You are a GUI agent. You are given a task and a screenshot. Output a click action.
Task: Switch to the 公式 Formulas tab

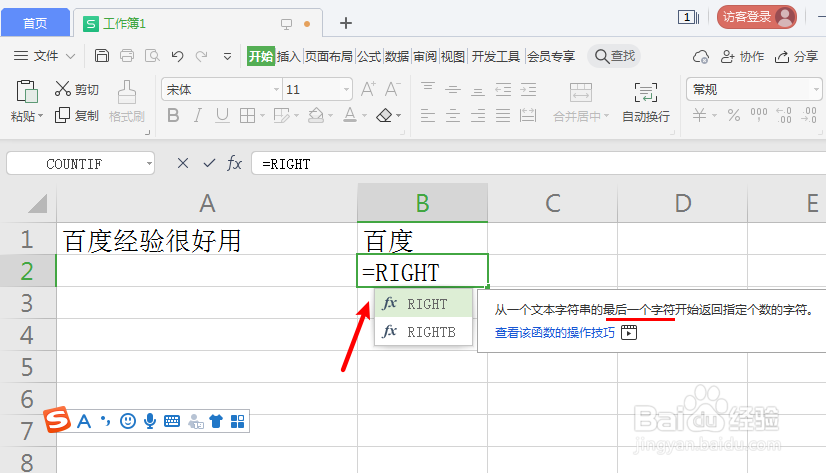point(369,56)
